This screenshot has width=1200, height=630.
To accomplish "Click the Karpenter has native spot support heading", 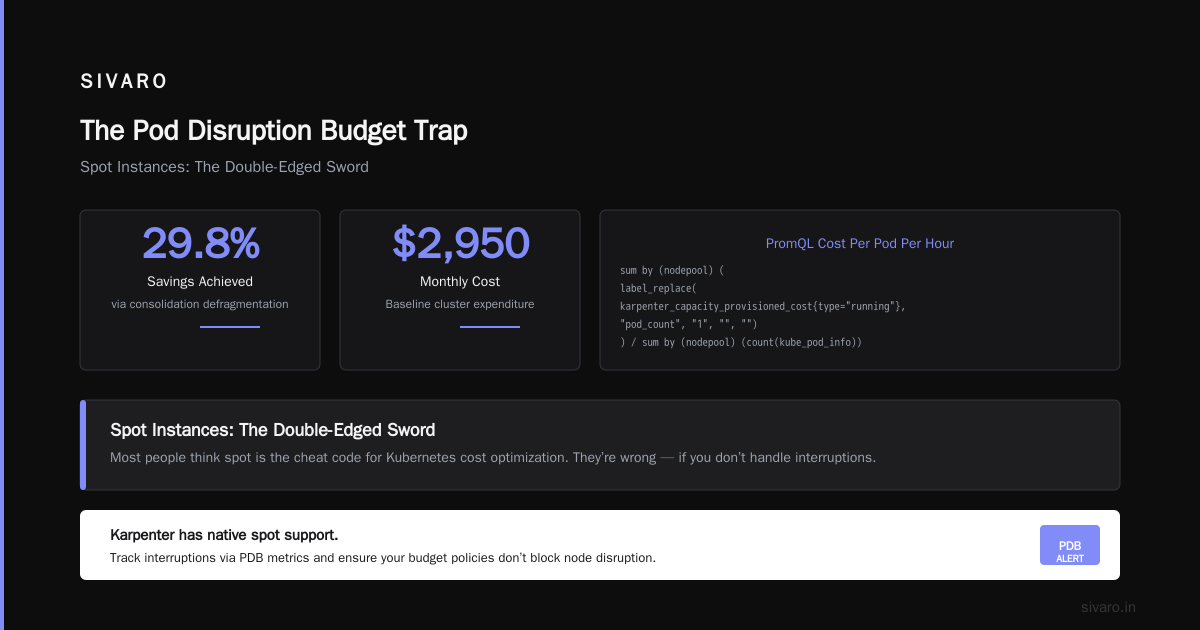I will coord(224,535).
